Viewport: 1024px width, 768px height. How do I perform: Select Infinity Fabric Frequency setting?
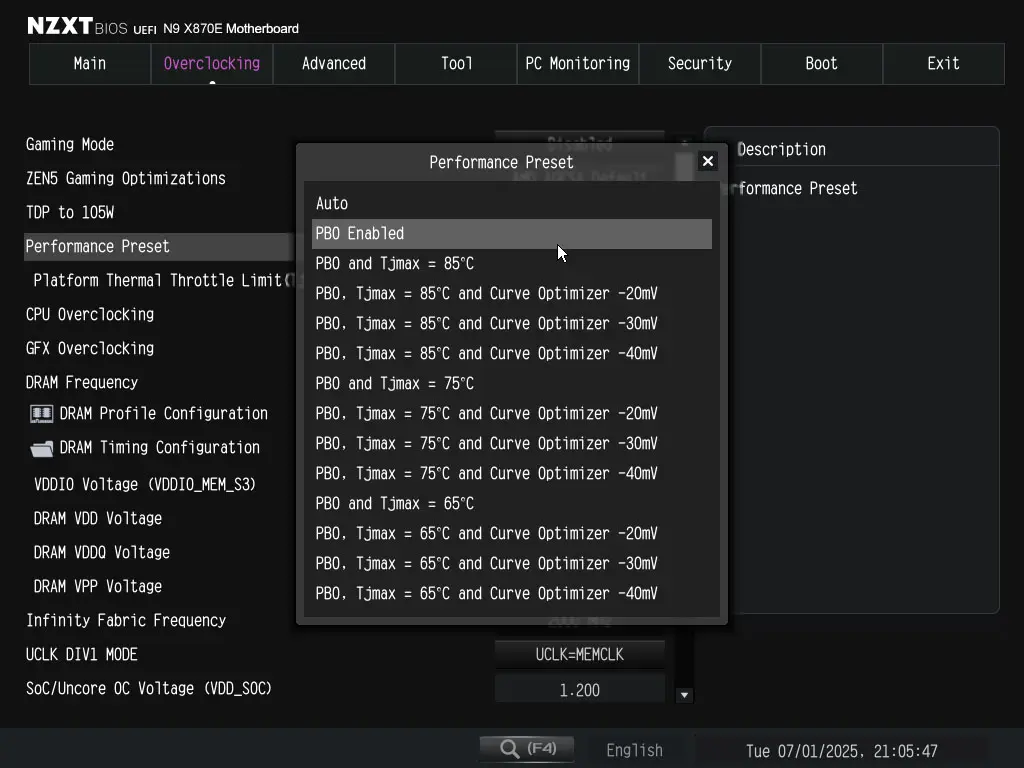click(126, 620)
